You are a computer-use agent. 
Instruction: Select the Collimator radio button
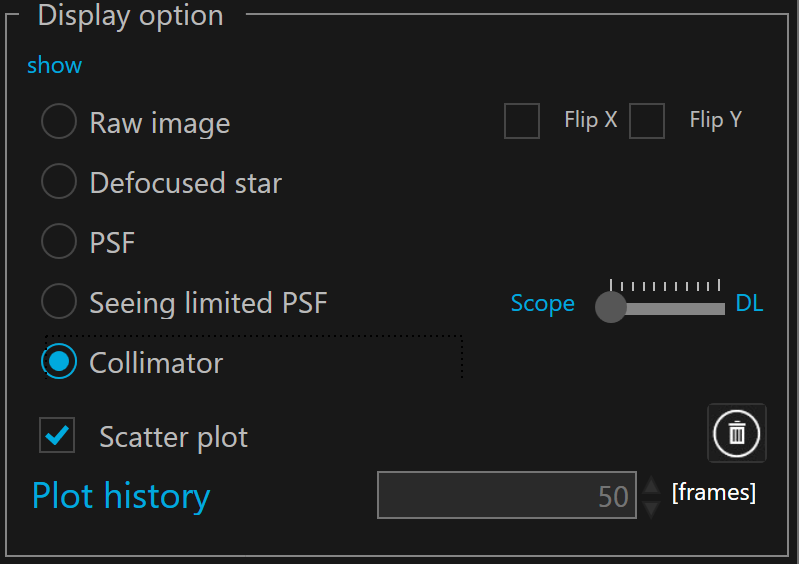point(59,361)
